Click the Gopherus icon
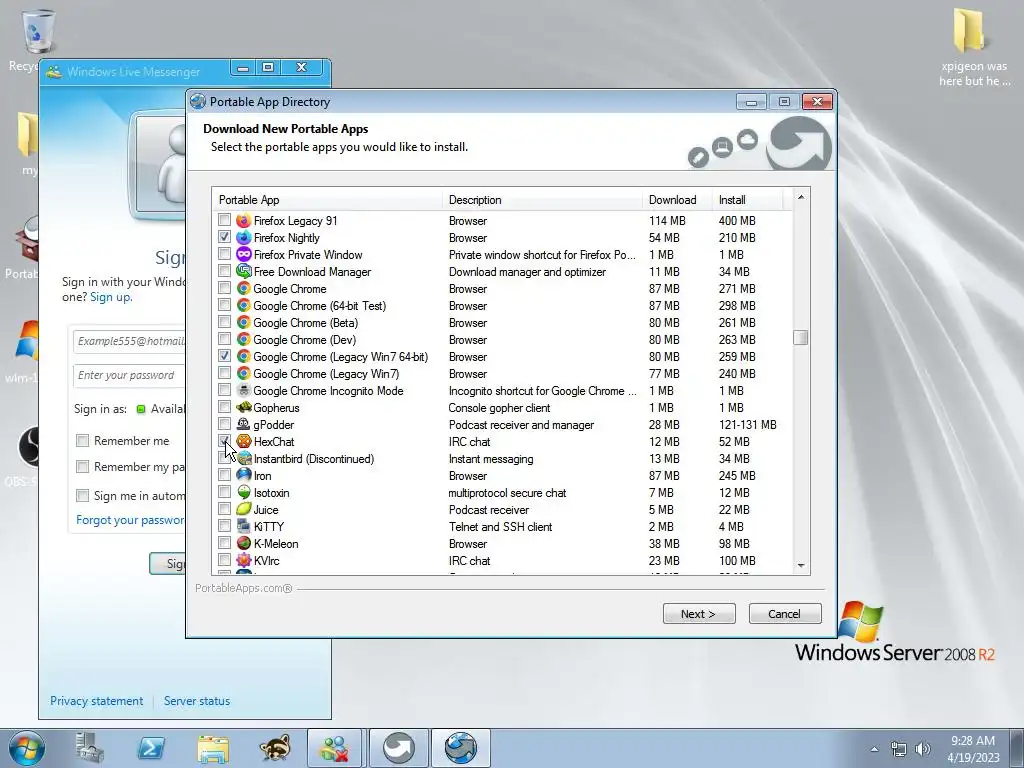Image resolution: width=1024 pixels, height=768 pixels. (244, 408)
